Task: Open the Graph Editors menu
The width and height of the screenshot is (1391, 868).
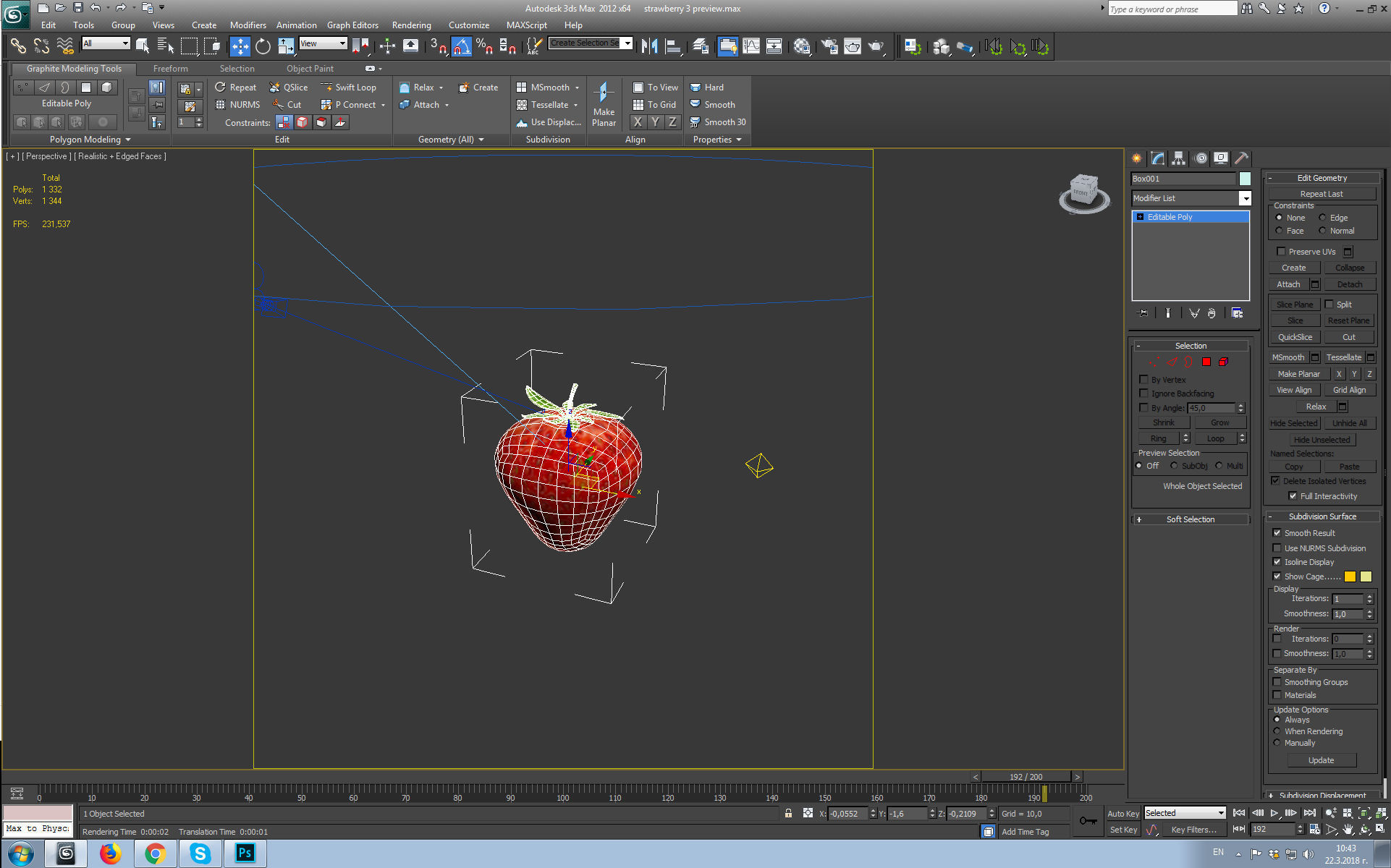Action: 352,25
